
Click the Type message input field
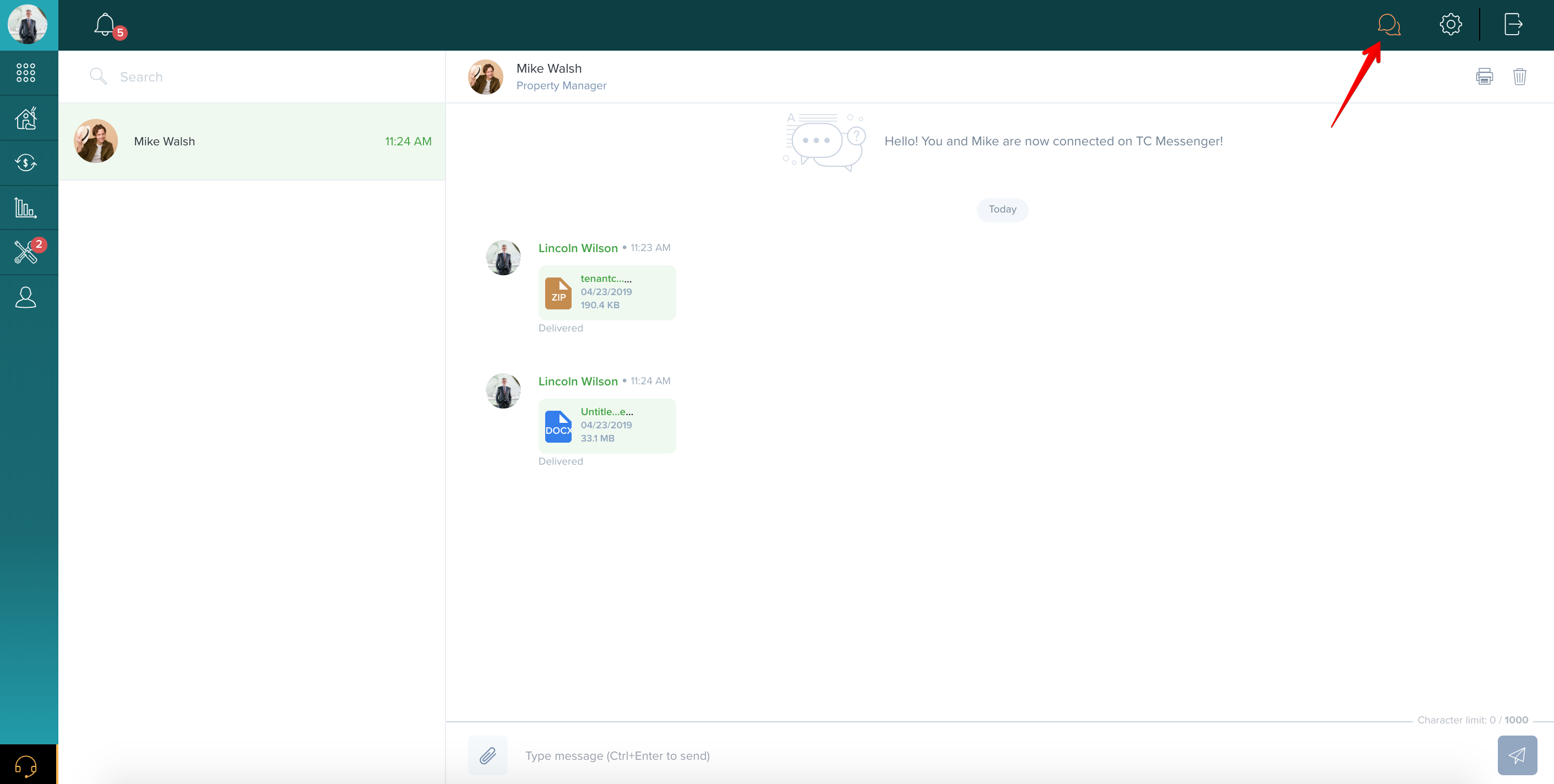[1002, 756]
